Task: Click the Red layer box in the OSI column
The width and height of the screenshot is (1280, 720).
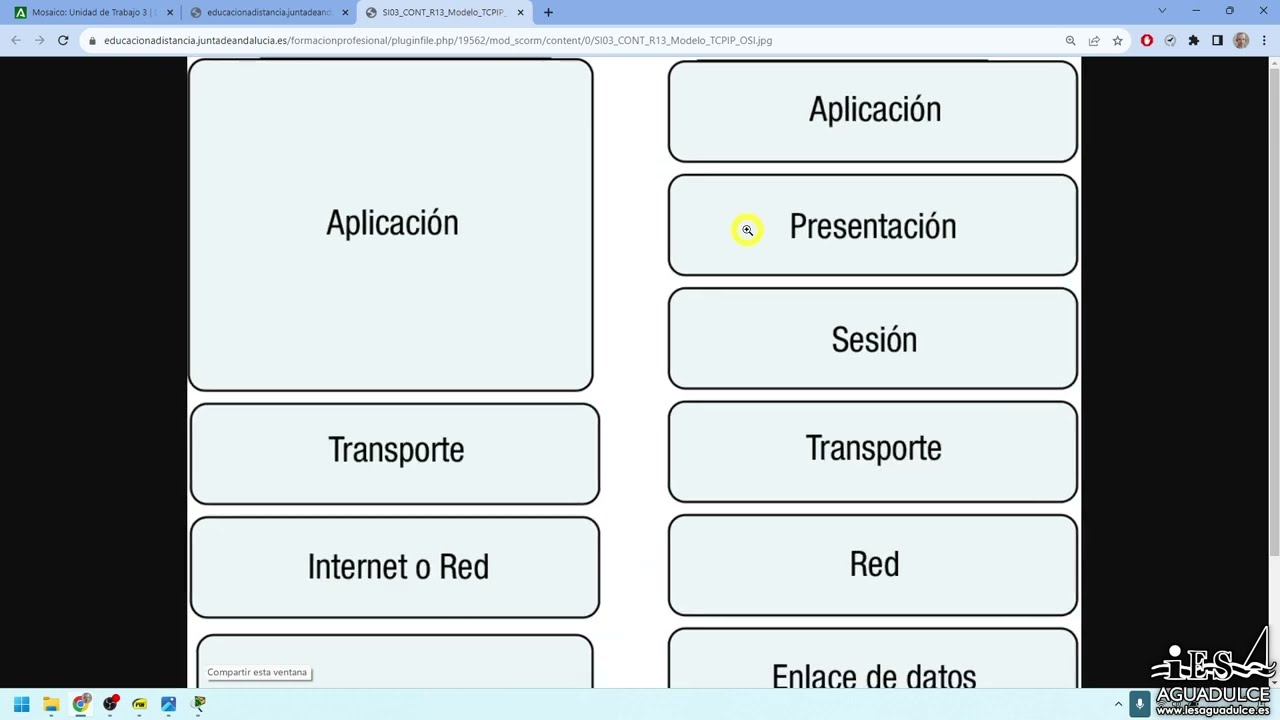Action: [873, 565]
